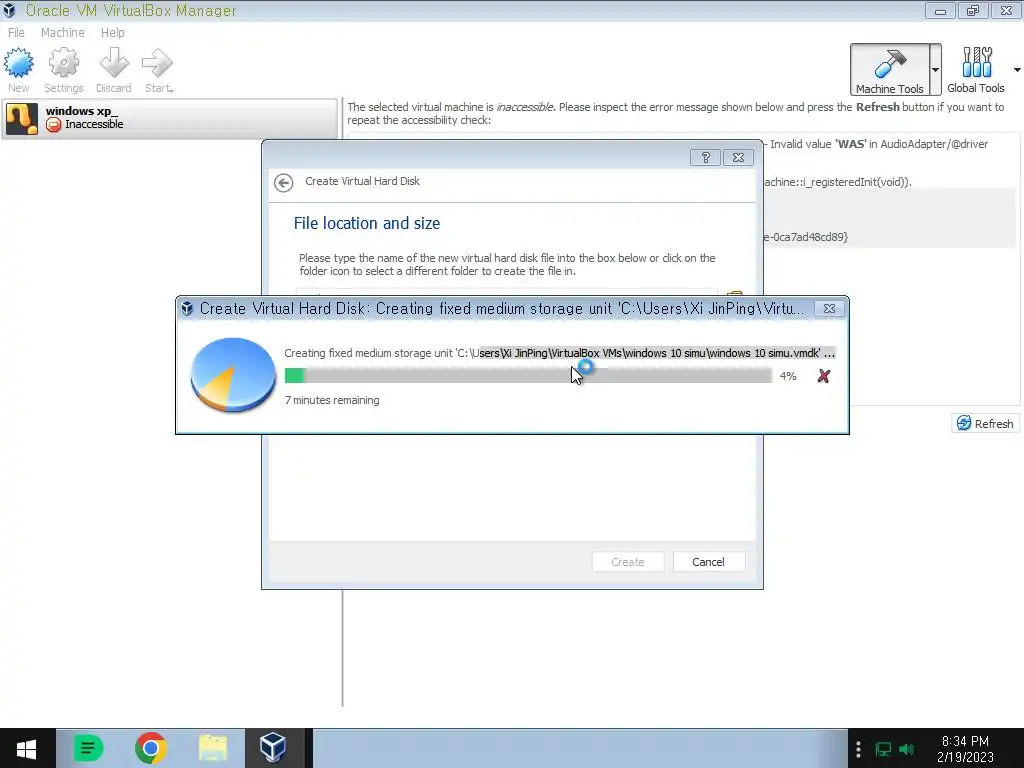This screenshot has width=1024, height=768.
Task: Cancel disk creation with red X
Action: (824, 376)
